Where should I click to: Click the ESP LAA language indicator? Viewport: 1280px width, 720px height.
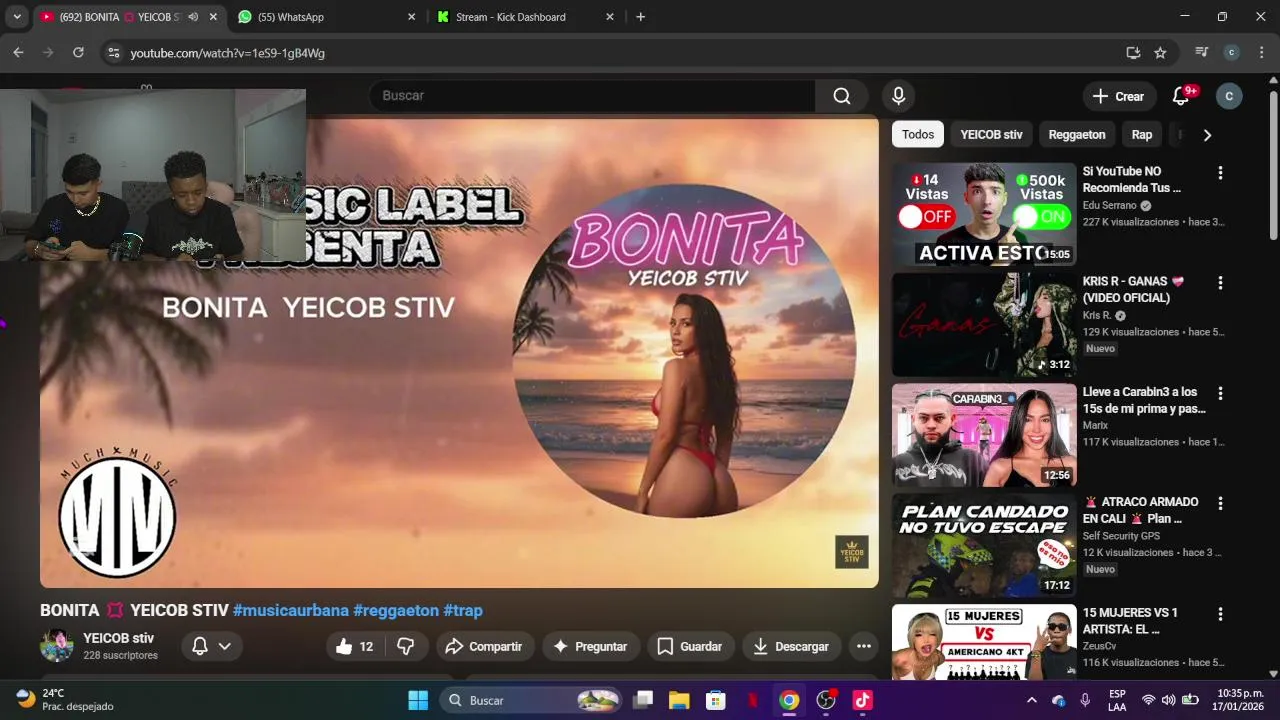tap(1117, 700)
